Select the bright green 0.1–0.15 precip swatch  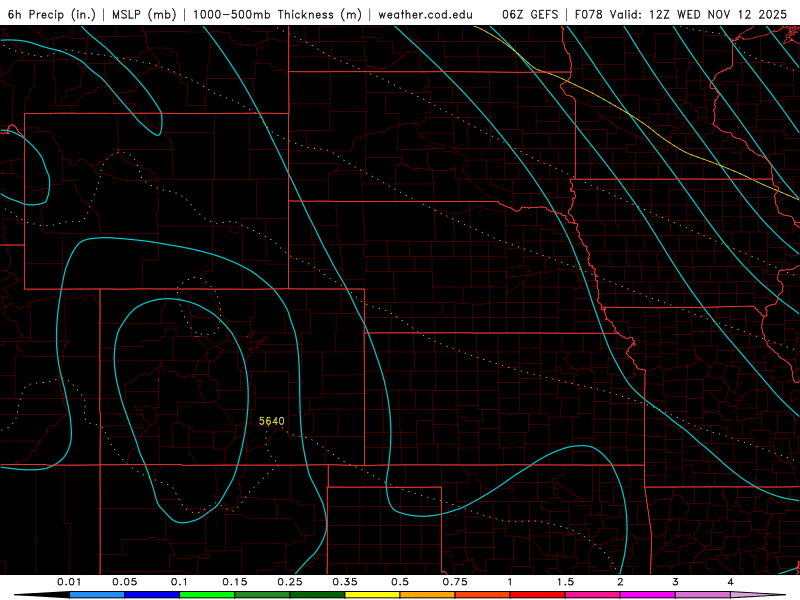pyautogui.click(x=207, y=595)
